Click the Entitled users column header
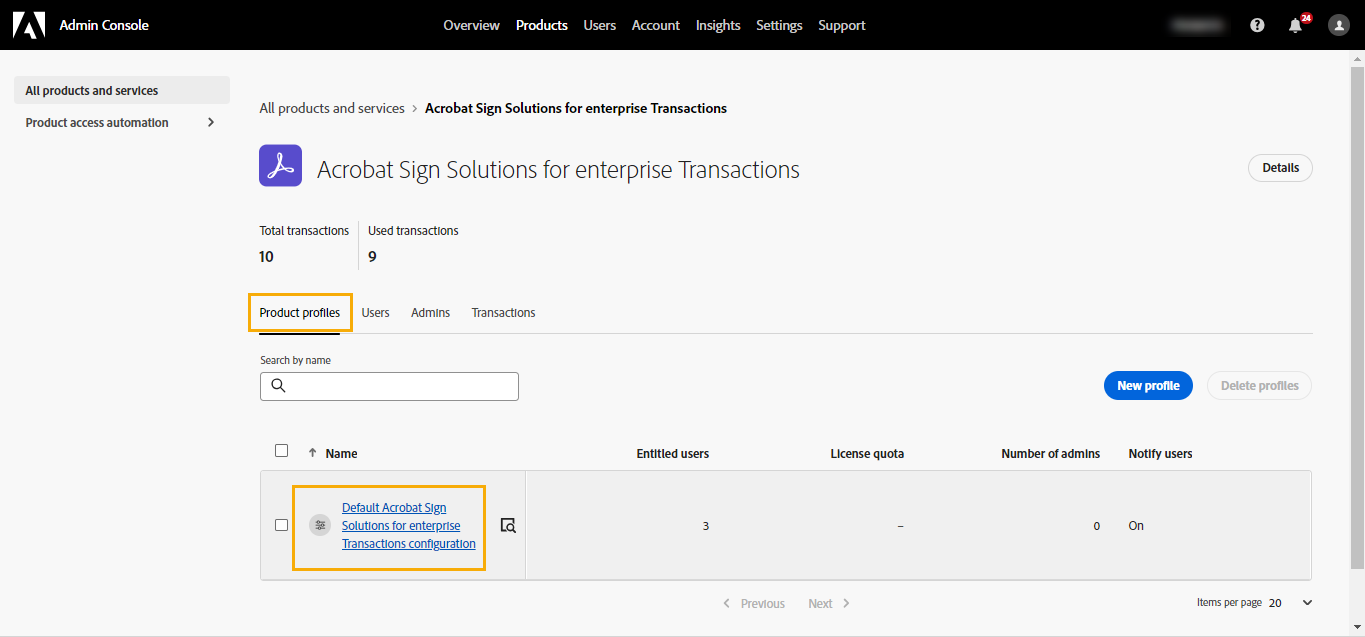This screenshot has width=1365, height=637. point(673,454)
